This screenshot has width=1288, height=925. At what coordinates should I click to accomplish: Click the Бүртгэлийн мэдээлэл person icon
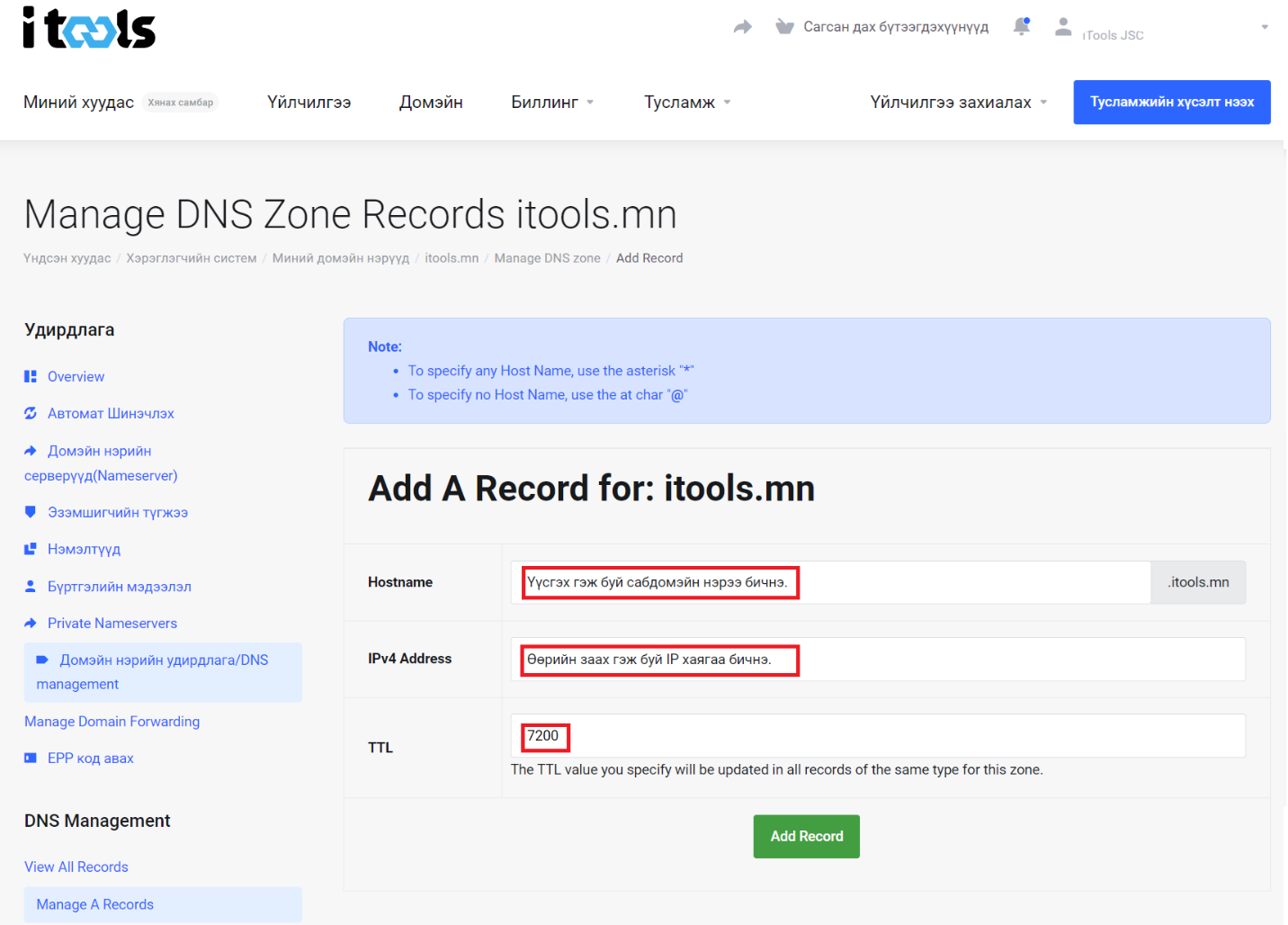pos(31,586)
